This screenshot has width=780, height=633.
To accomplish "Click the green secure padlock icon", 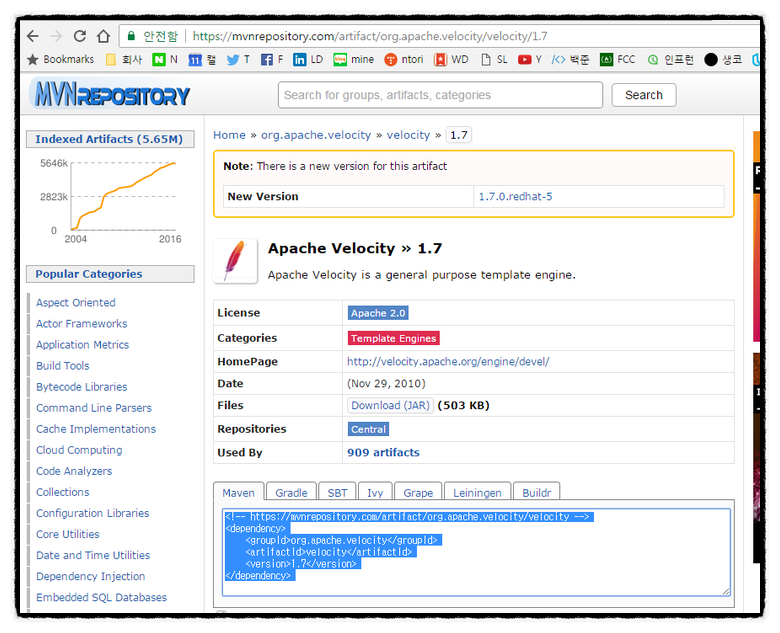I will (x=131, y=36).
